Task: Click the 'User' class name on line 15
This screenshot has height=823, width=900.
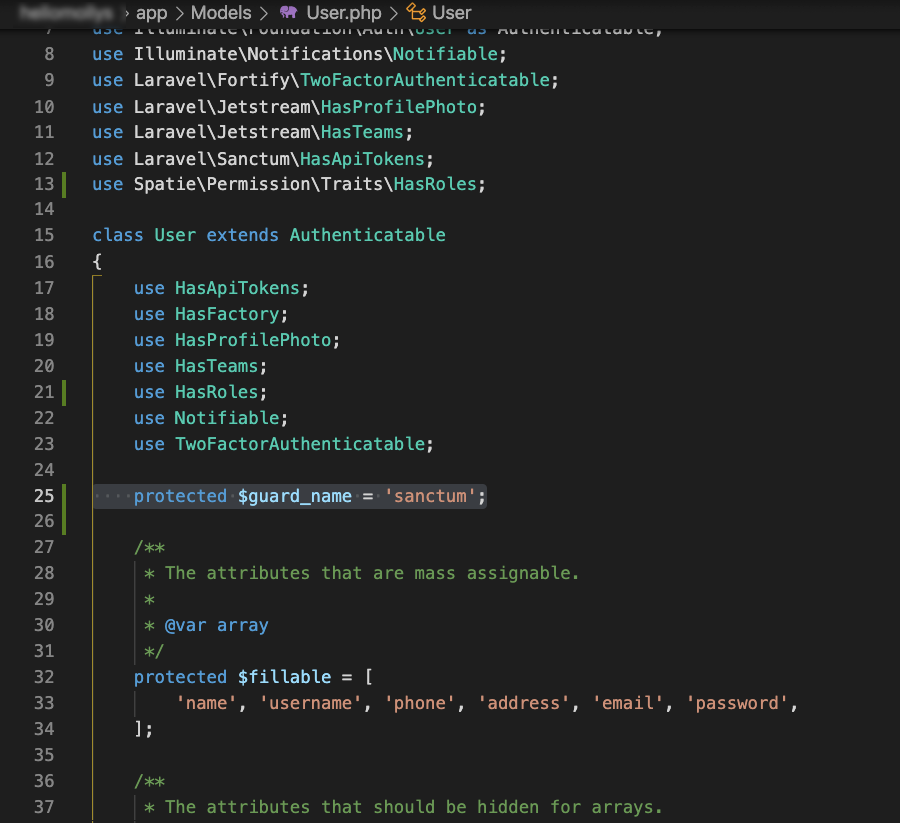Action: coord(175,235)
